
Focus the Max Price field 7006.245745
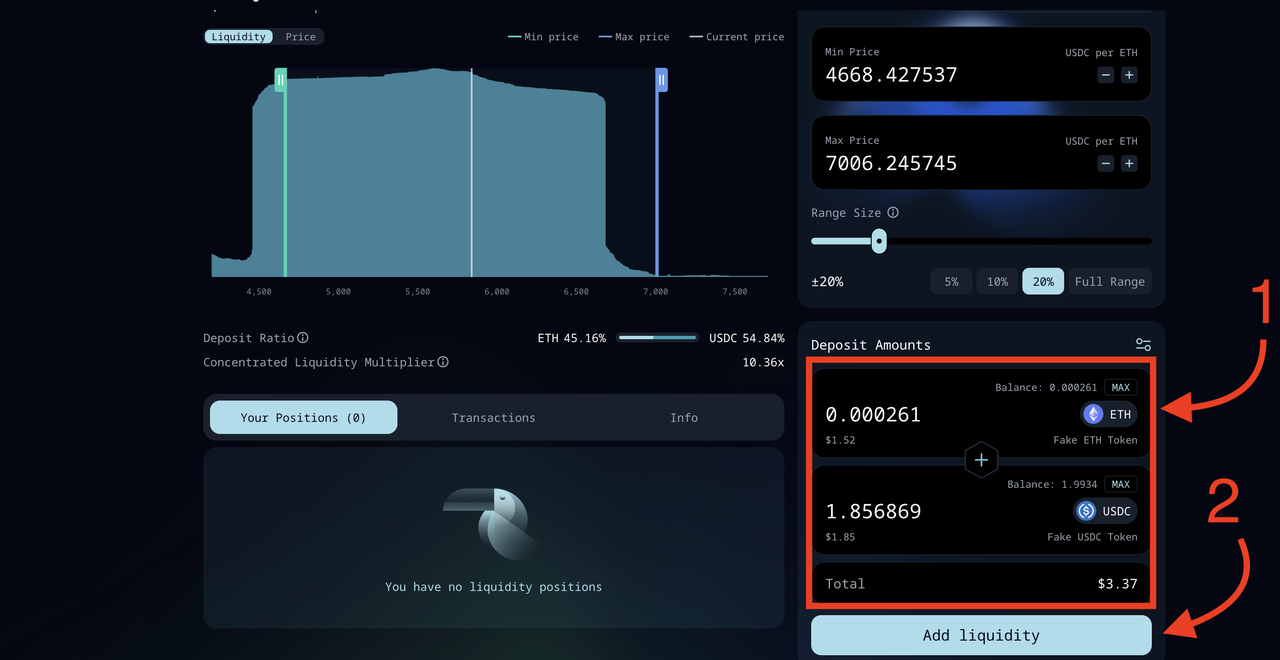point(891,163)
